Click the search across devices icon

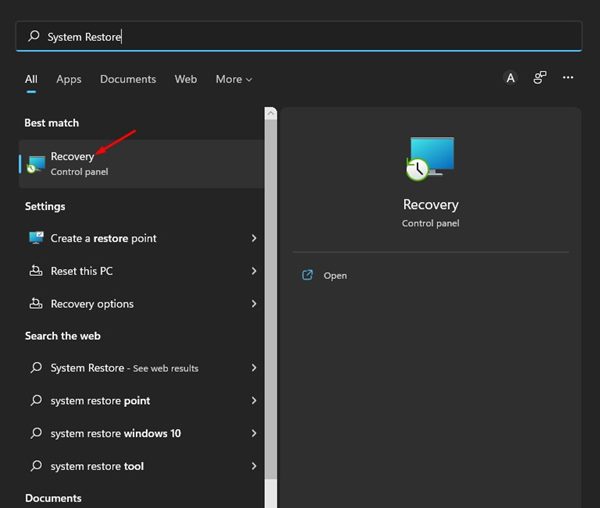(540, 78)
